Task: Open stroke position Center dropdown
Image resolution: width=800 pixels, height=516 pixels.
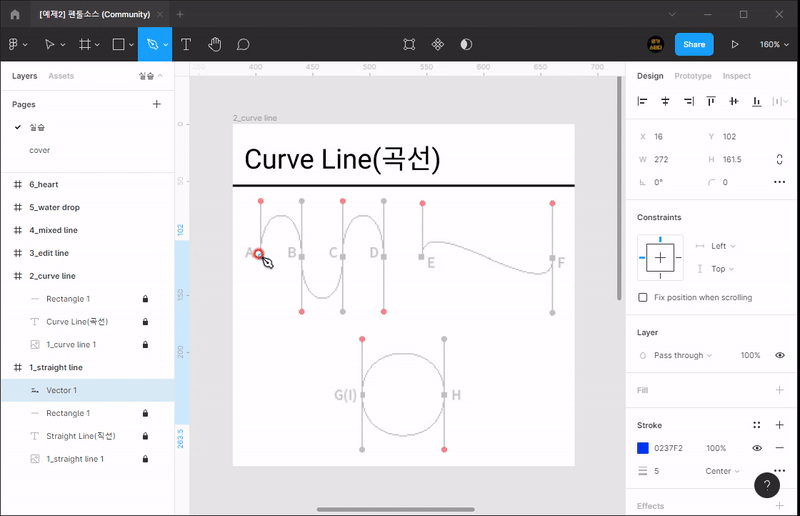Action: pos(722,471)
